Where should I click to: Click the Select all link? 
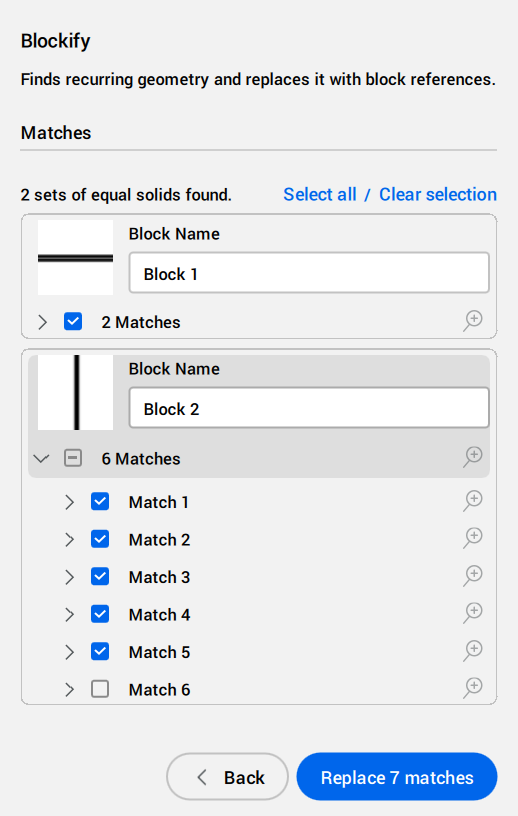tap(320, 195)
